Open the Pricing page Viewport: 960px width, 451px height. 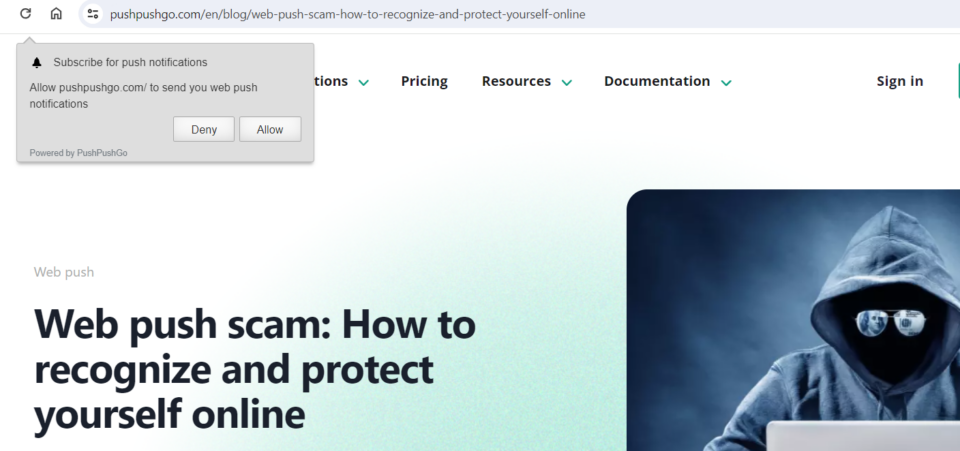coord(424,81)
